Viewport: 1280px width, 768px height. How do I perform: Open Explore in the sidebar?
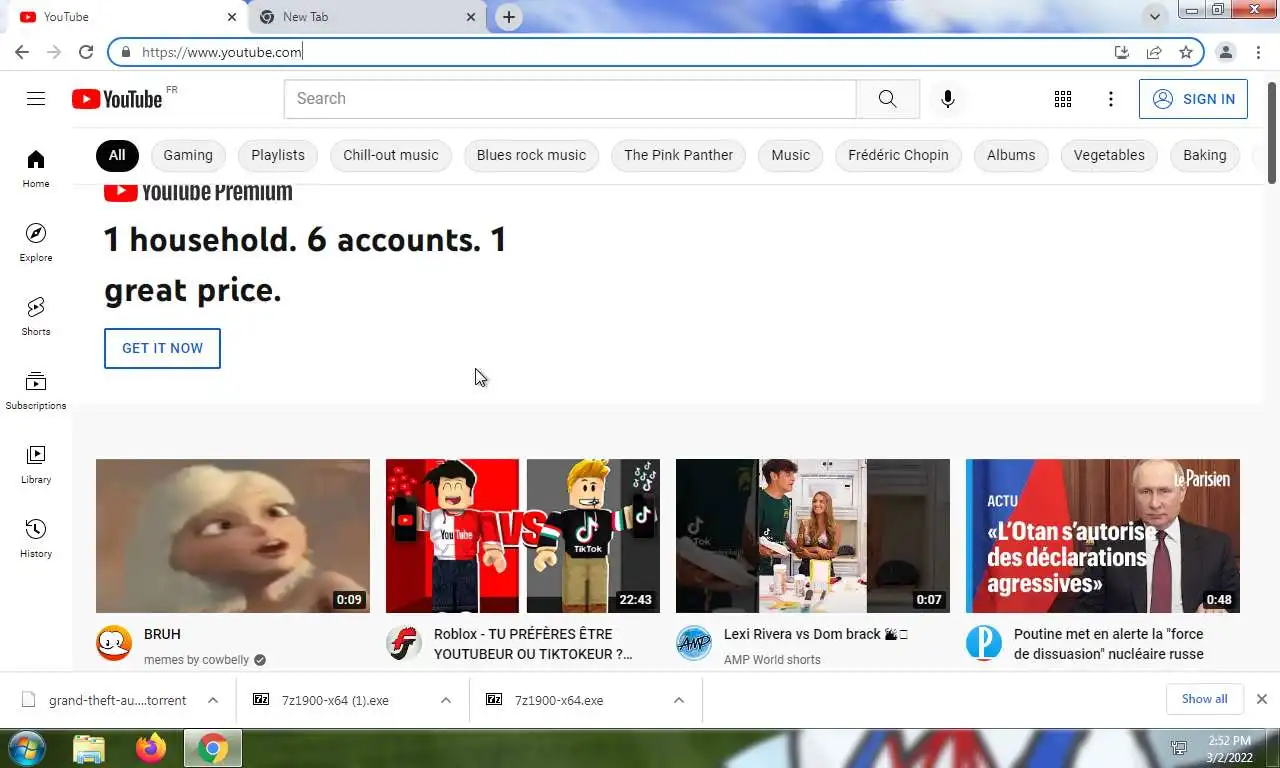36,242
